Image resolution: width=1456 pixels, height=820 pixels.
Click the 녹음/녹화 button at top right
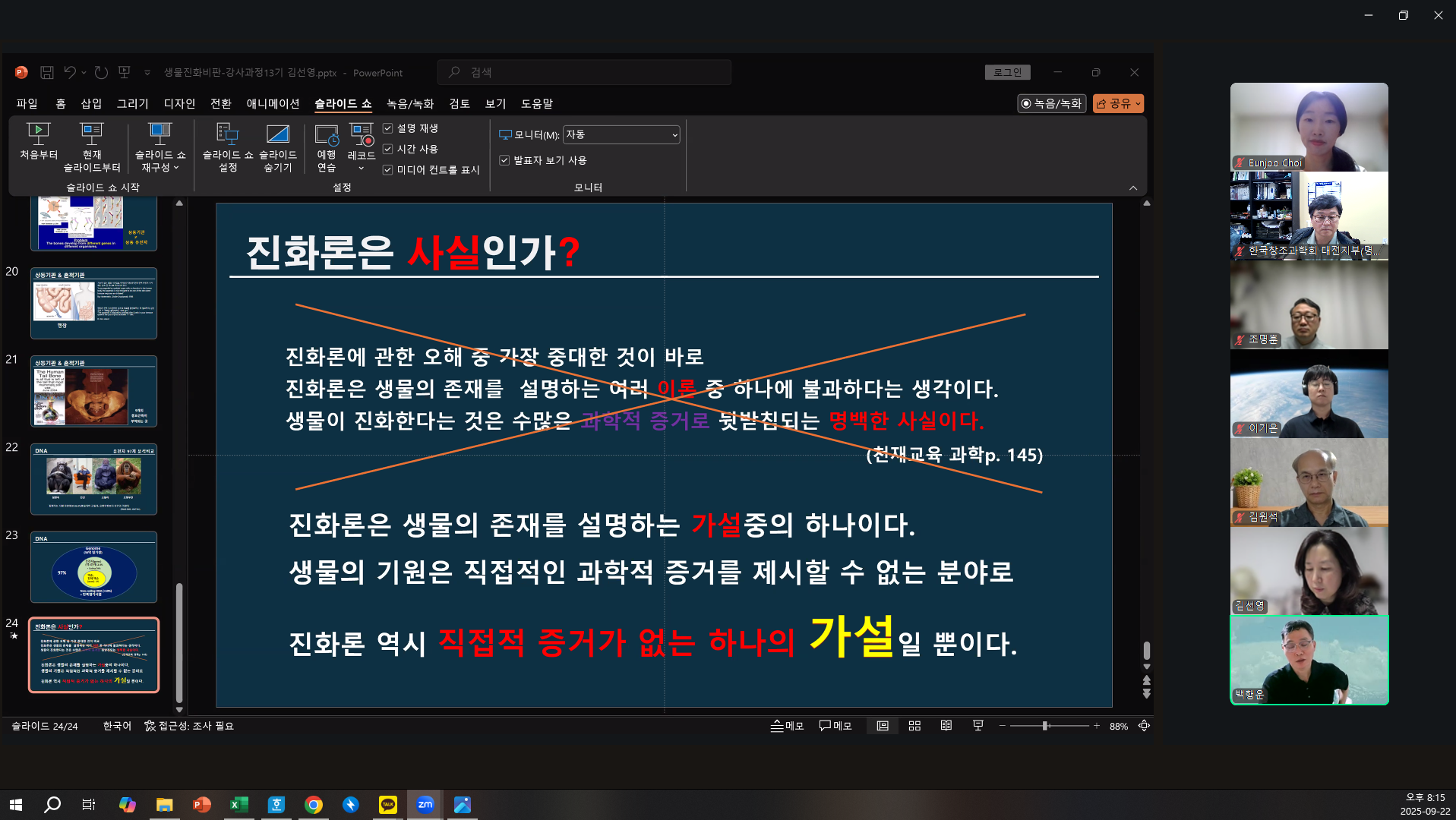(1052, 103)
